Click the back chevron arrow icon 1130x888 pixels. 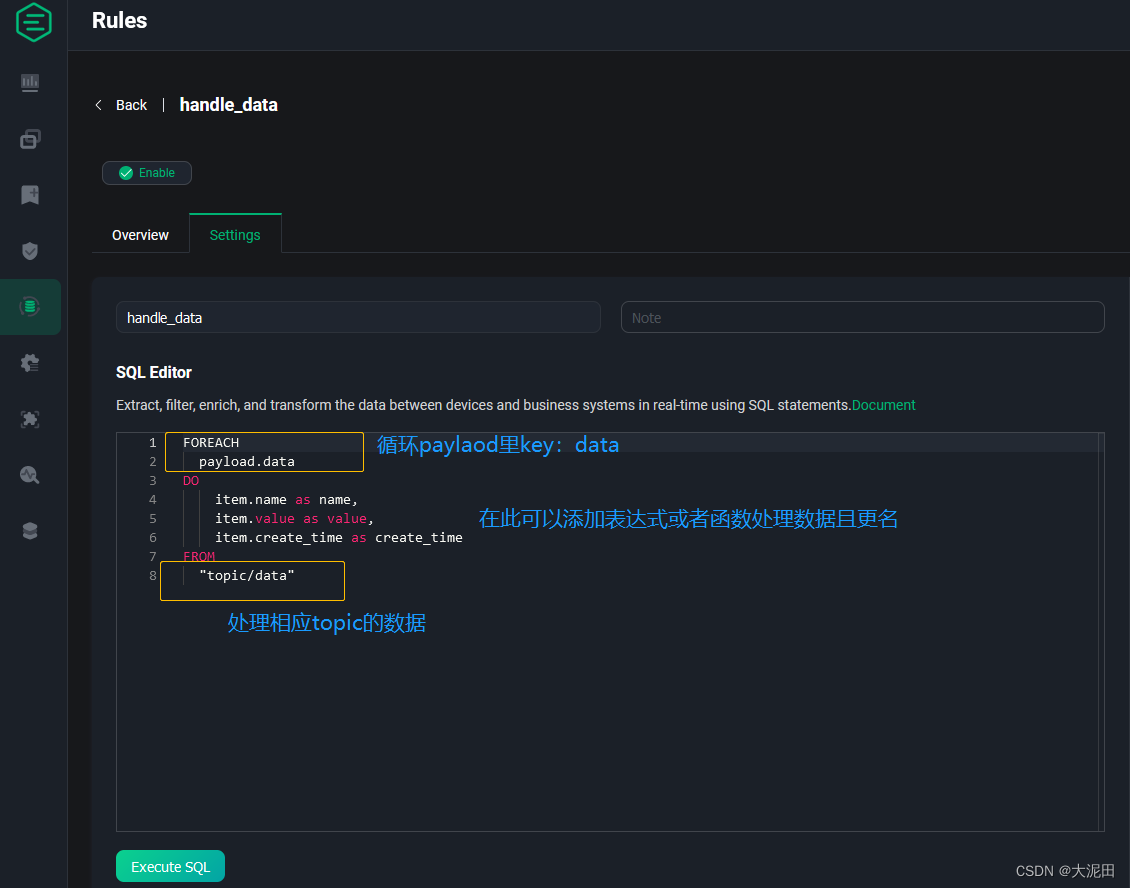99,105
